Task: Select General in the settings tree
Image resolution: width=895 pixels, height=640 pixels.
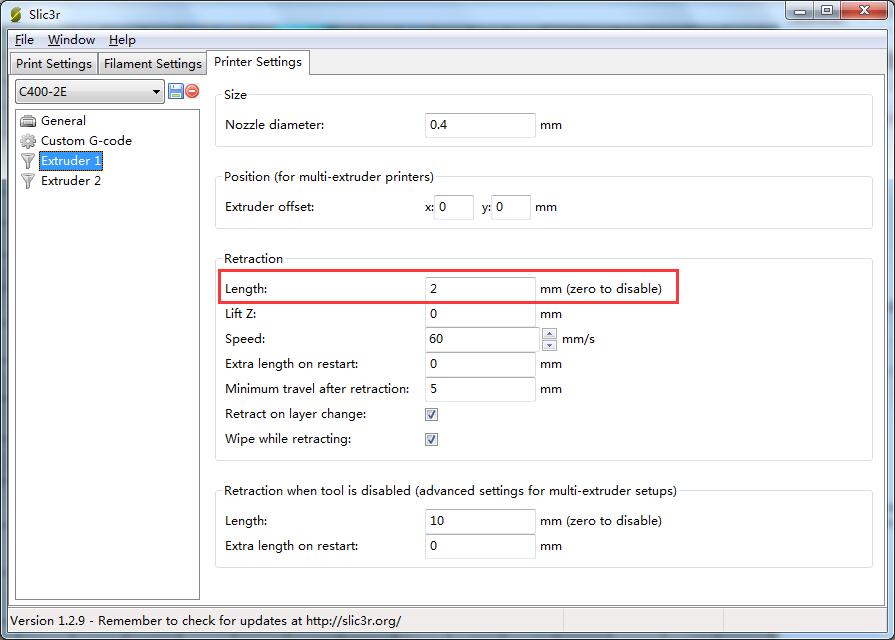Action: [63, 121]
